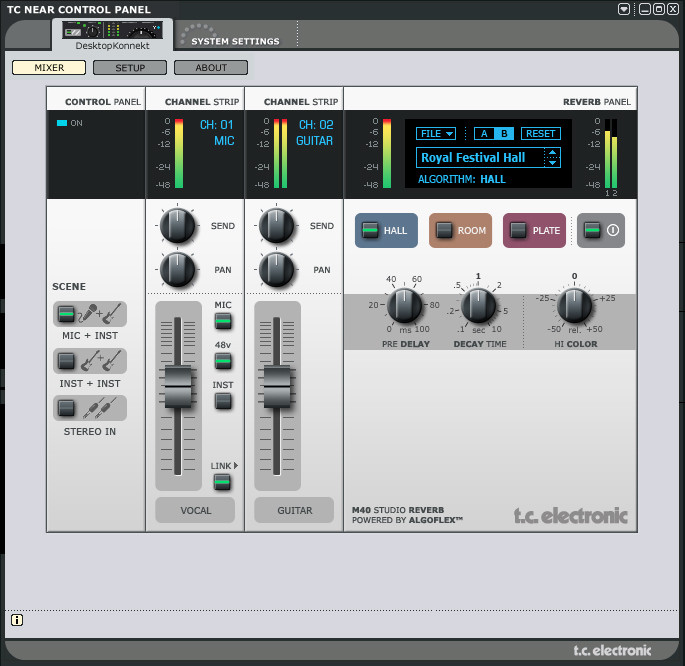Open the FILE dropdown in reverb panel
The image size is (685, 666).
click(436, 133)
